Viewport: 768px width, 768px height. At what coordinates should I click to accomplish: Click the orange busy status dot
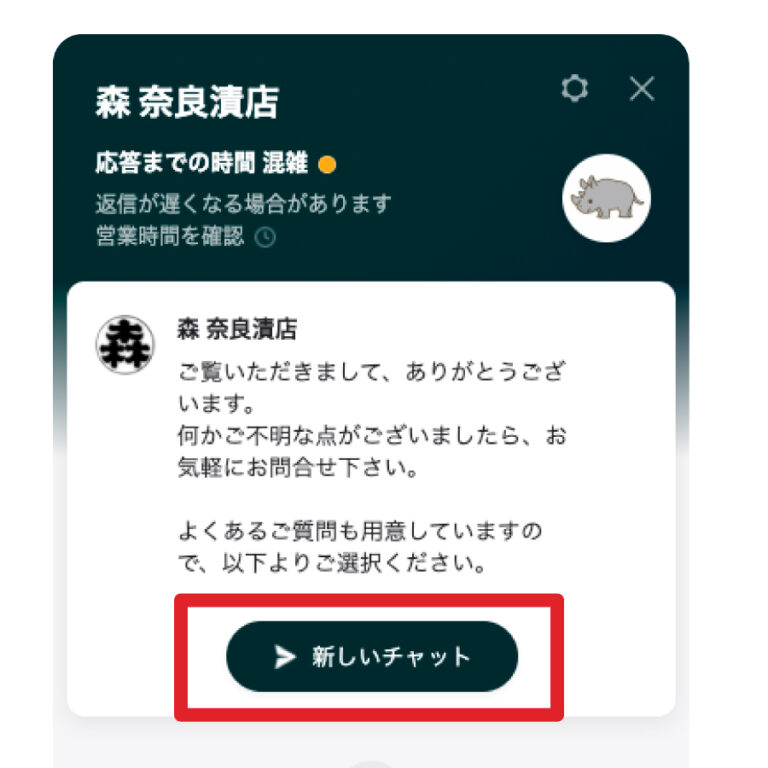pos(327,165)
